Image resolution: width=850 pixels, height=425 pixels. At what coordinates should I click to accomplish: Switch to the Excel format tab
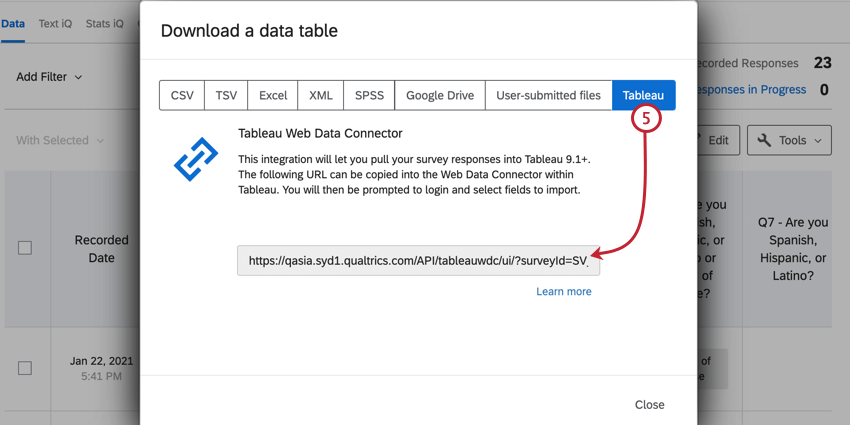click(x=273, y=95)
